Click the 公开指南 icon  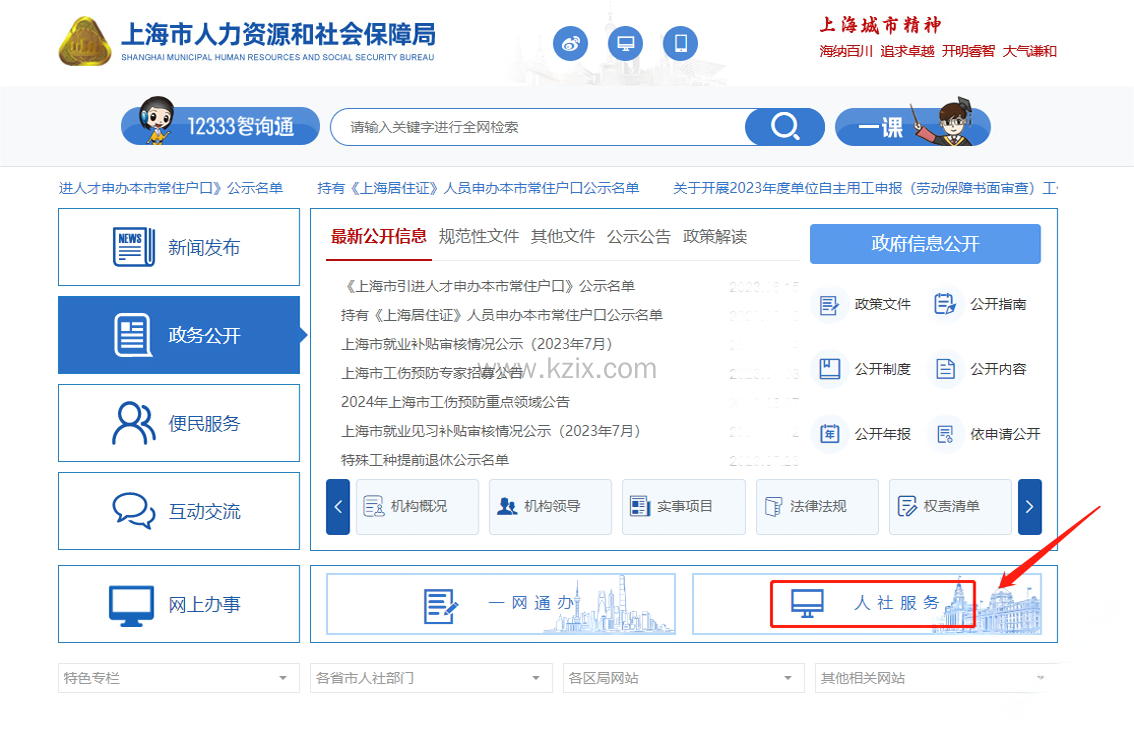[944, 304]
